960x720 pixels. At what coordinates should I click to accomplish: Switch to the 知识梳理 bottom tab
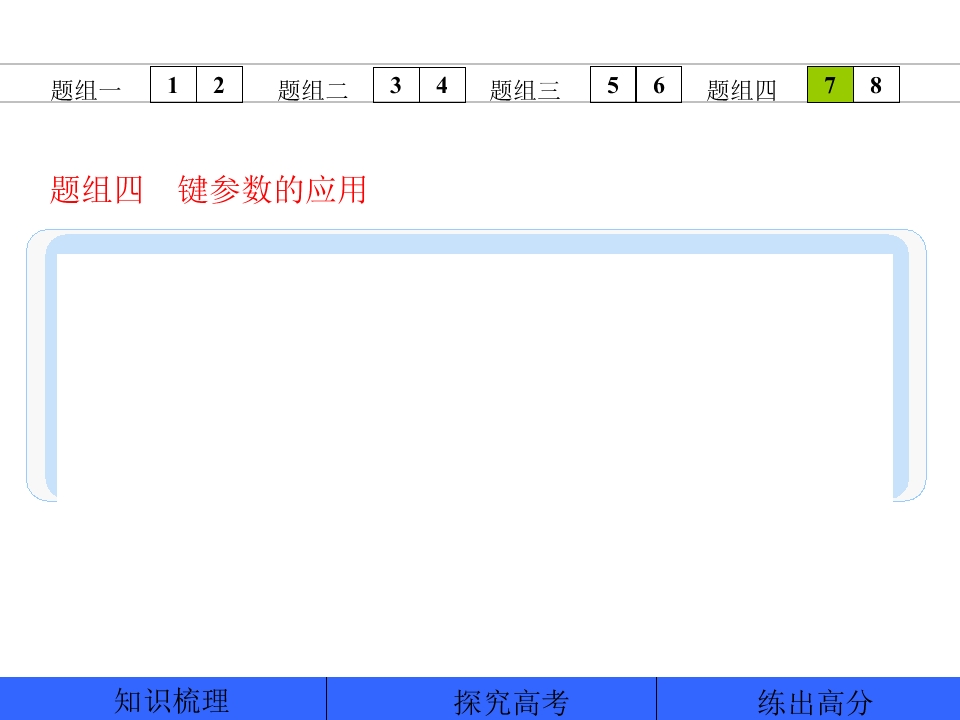[163, 699]
